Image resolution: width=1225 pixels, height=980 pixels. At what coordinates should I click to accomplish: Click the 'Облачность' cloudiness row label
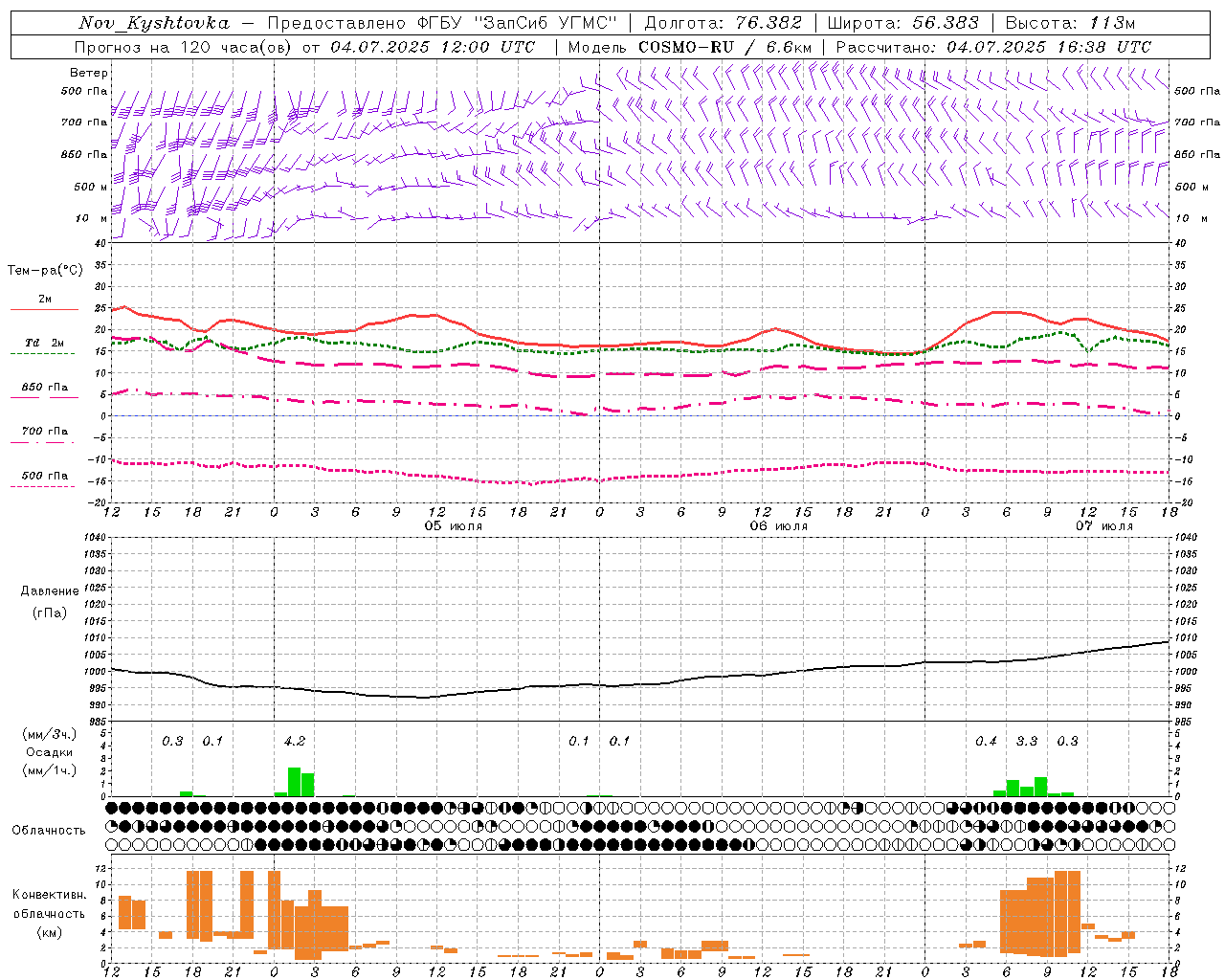click(x=49, y=830)
